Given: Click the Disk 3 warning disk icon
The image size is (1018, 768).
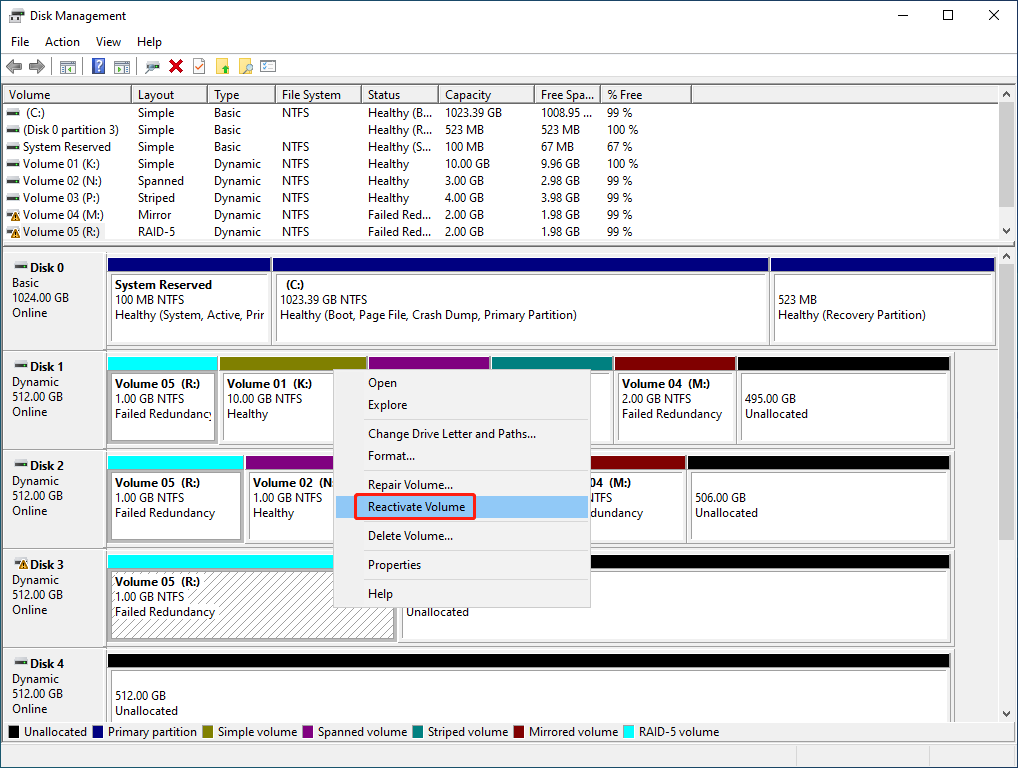Looking at the screenshot, I should (21, 564).
